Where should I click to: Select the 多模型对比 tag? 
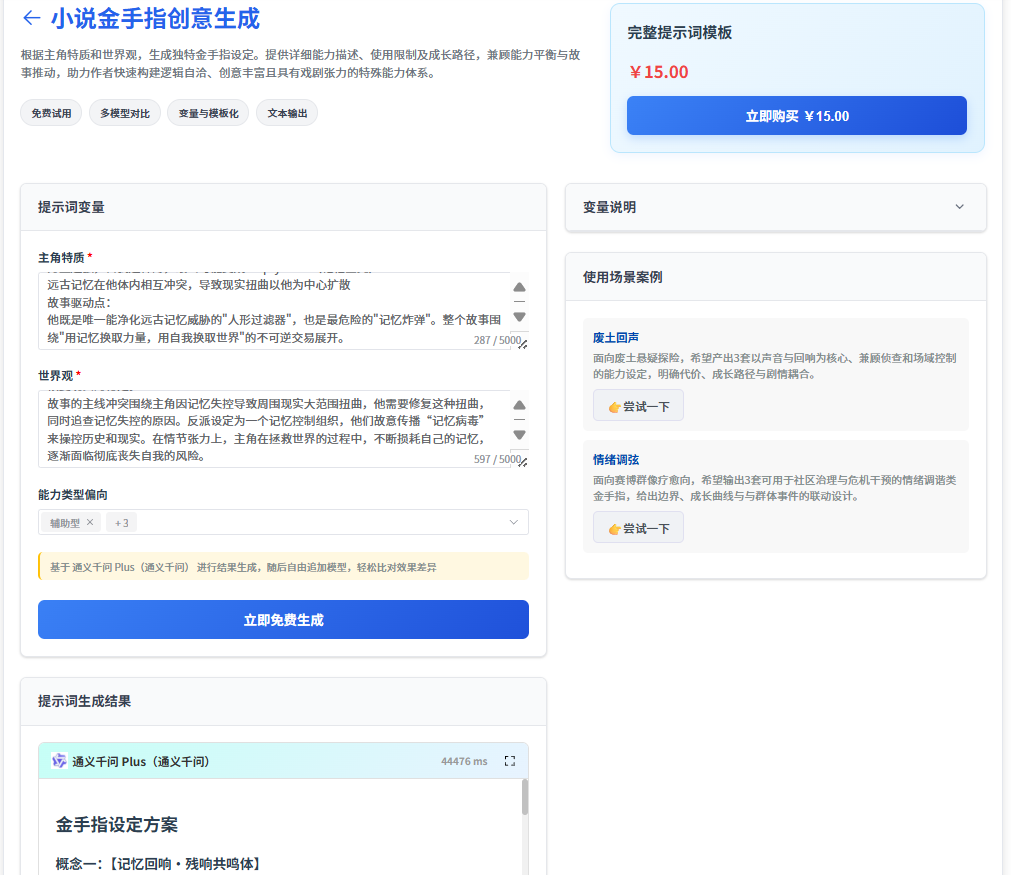(125, 113)
